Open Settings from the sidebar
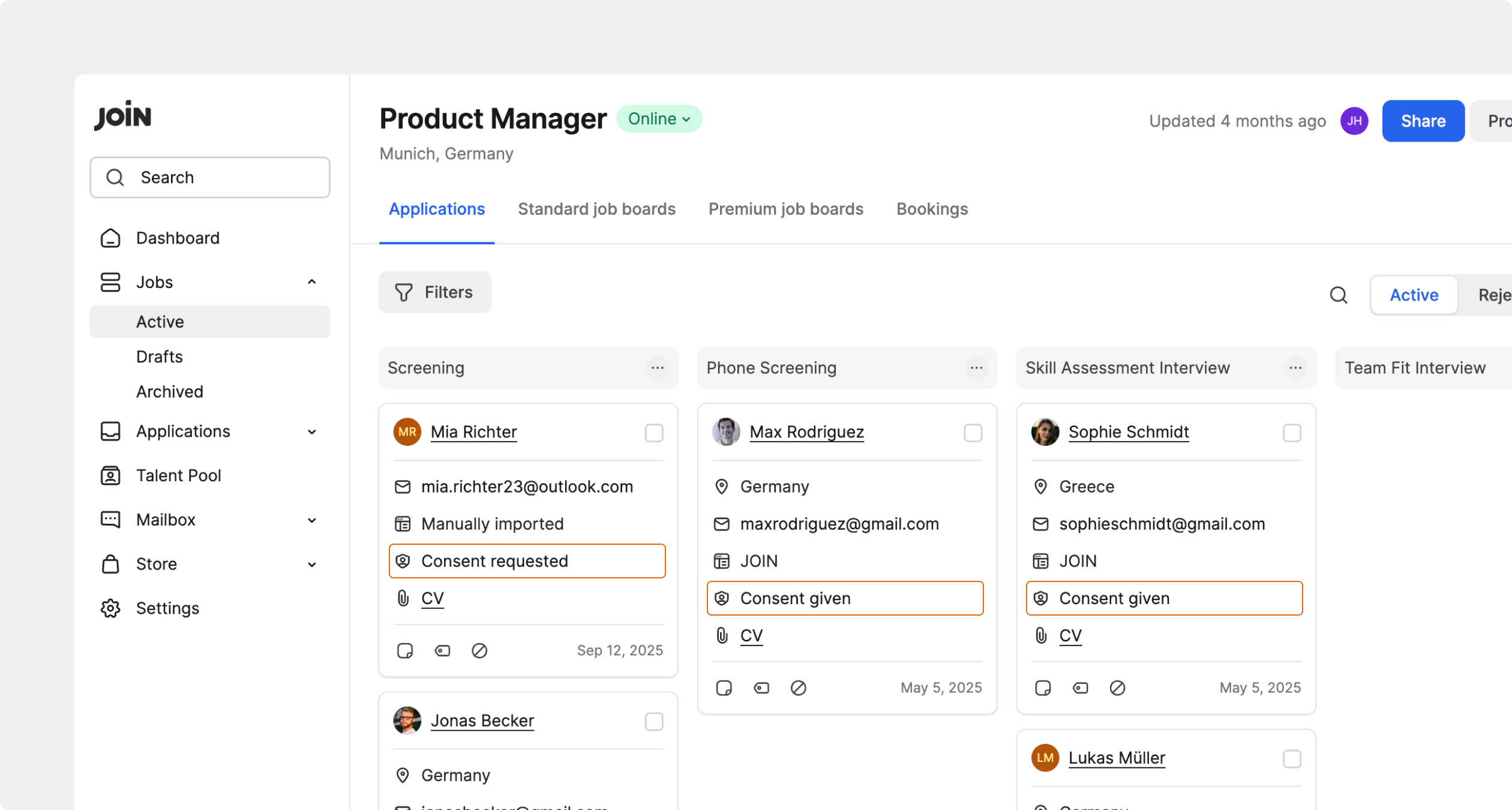Image resolution: width=1512 pixels, height=810 pixels. (167, 608)
